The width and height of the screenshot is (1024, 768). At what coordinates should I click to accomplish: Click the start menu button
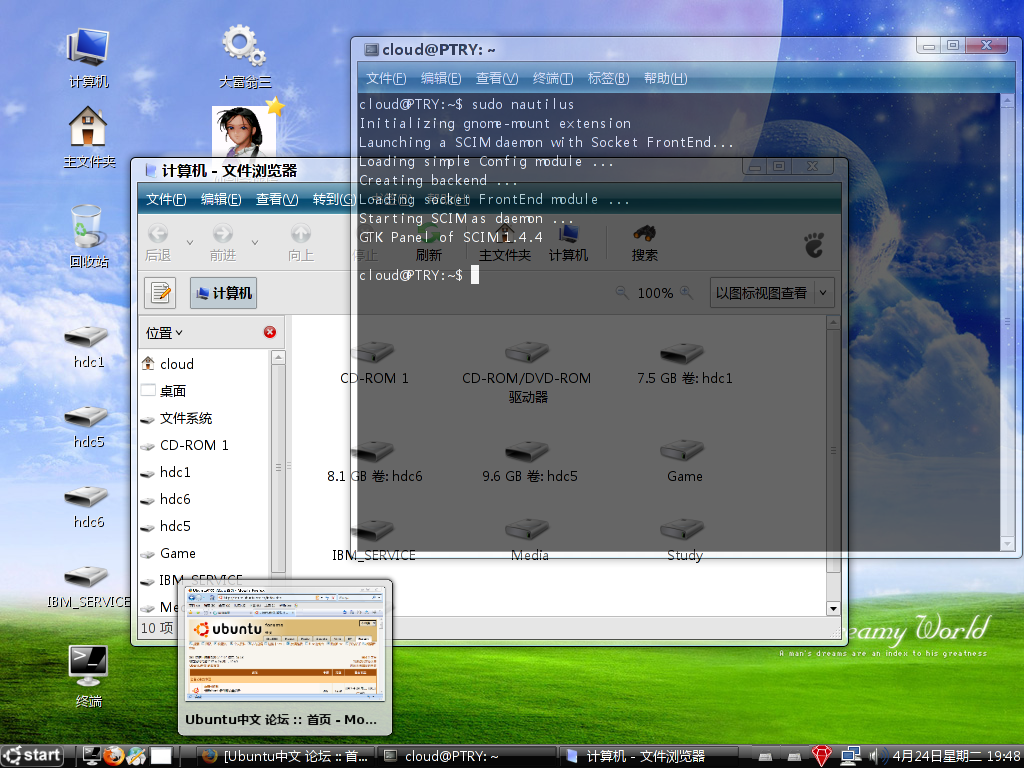32,756
